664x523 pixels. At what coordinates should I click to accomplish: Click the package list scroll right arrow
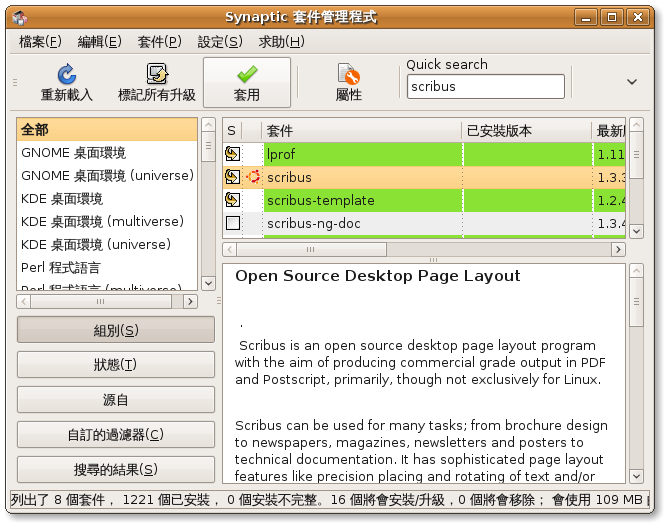(618, 249)
